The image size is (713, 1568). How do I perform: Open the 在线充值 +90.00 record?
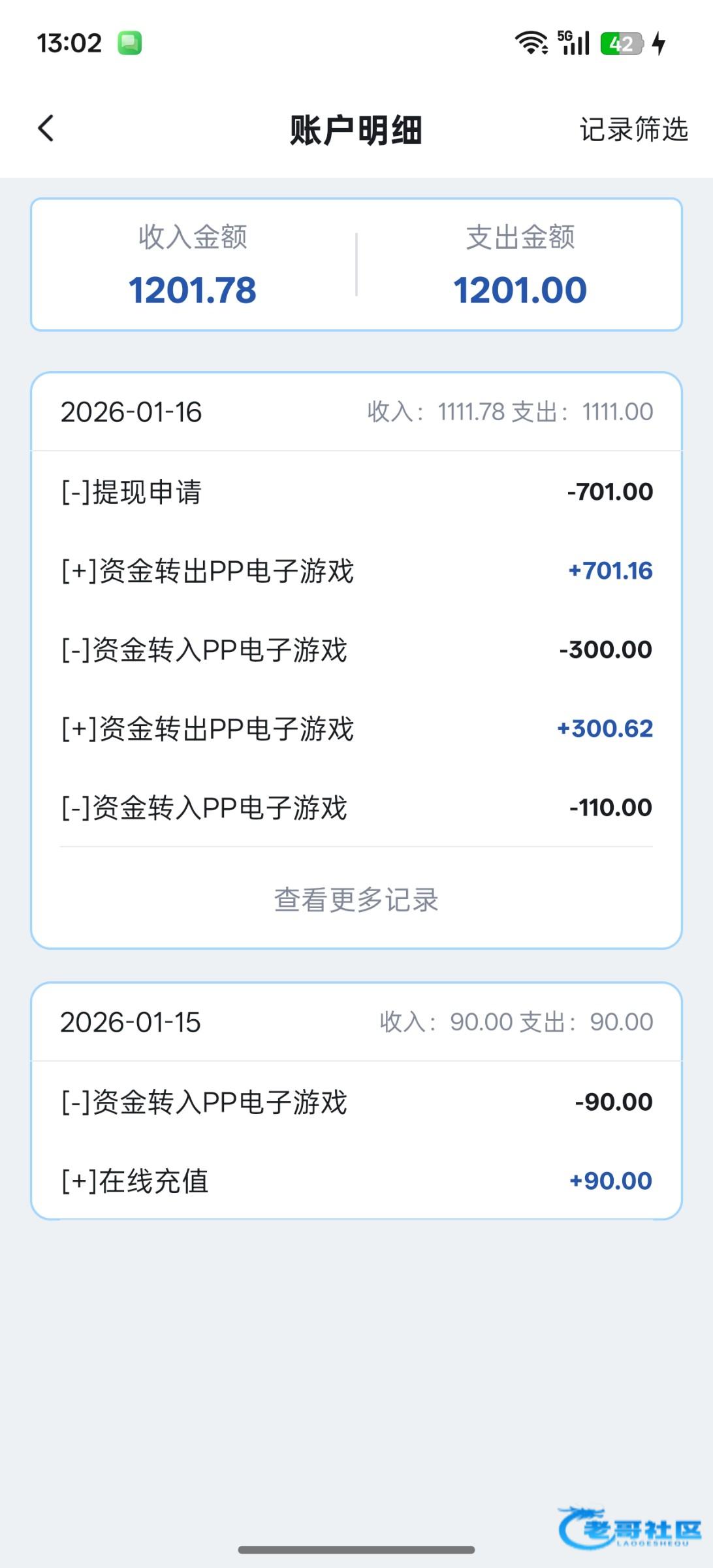tap(356, 1181)
